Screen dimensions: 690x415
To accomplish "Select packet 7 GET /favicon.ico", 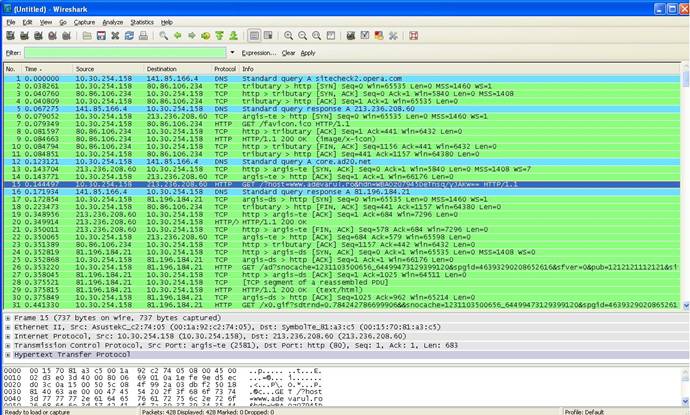I will 341,124.
